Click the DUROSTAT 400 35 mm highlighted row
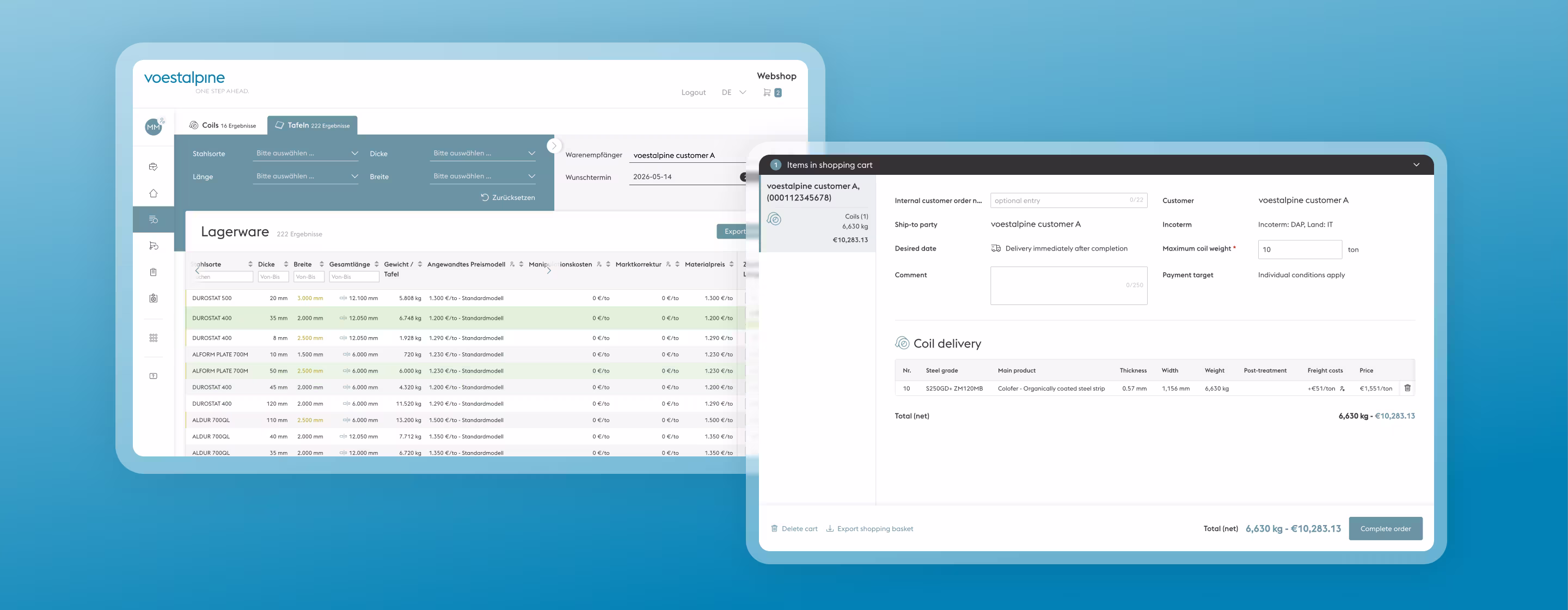This screenshot has height=610, width=1568. tap(465, 318)
